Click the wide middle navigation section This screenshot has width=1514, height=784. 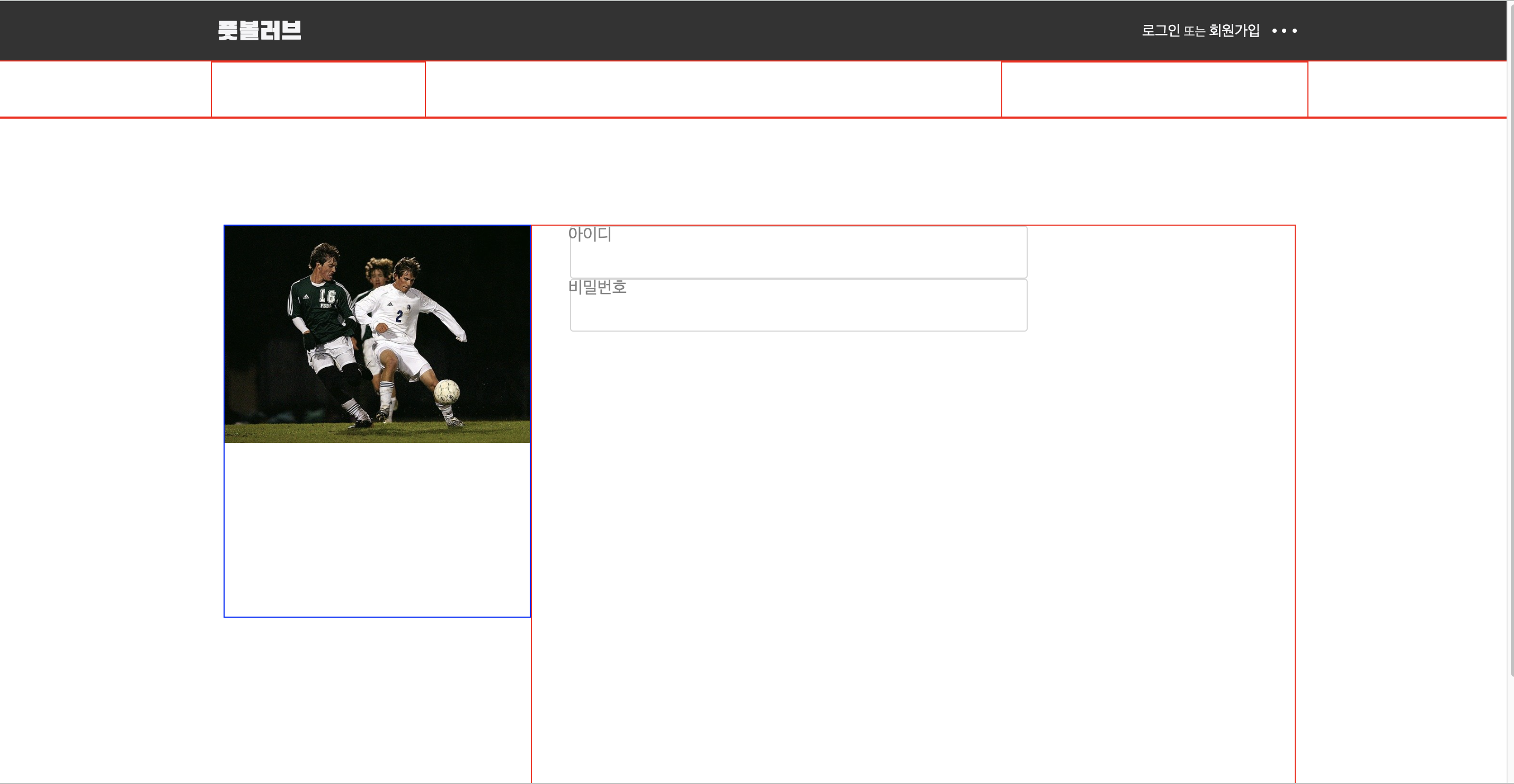713,90
